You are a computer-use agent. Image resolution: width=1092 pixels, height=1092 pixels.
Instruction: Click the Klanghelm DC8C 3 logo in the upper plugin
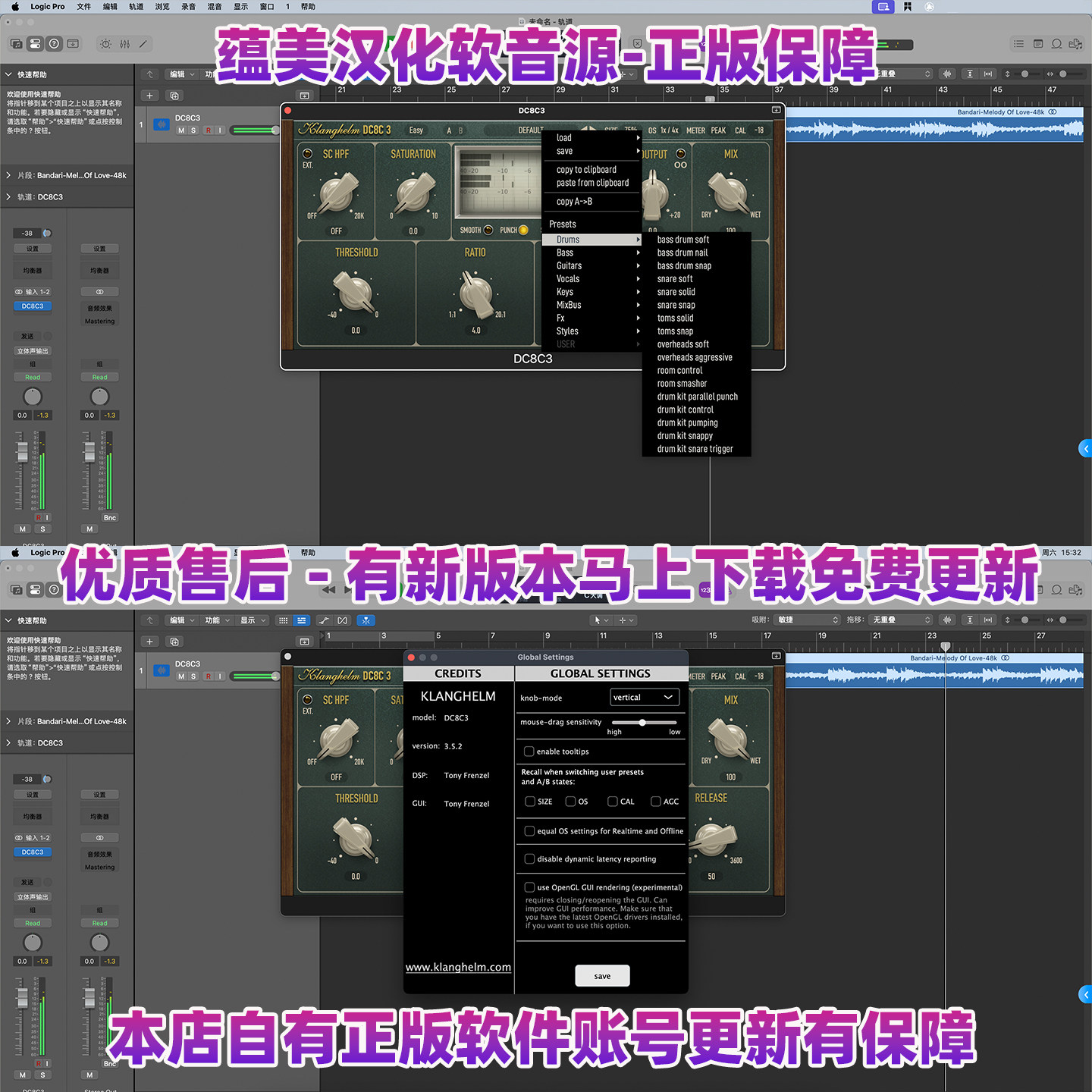[345, 130]
